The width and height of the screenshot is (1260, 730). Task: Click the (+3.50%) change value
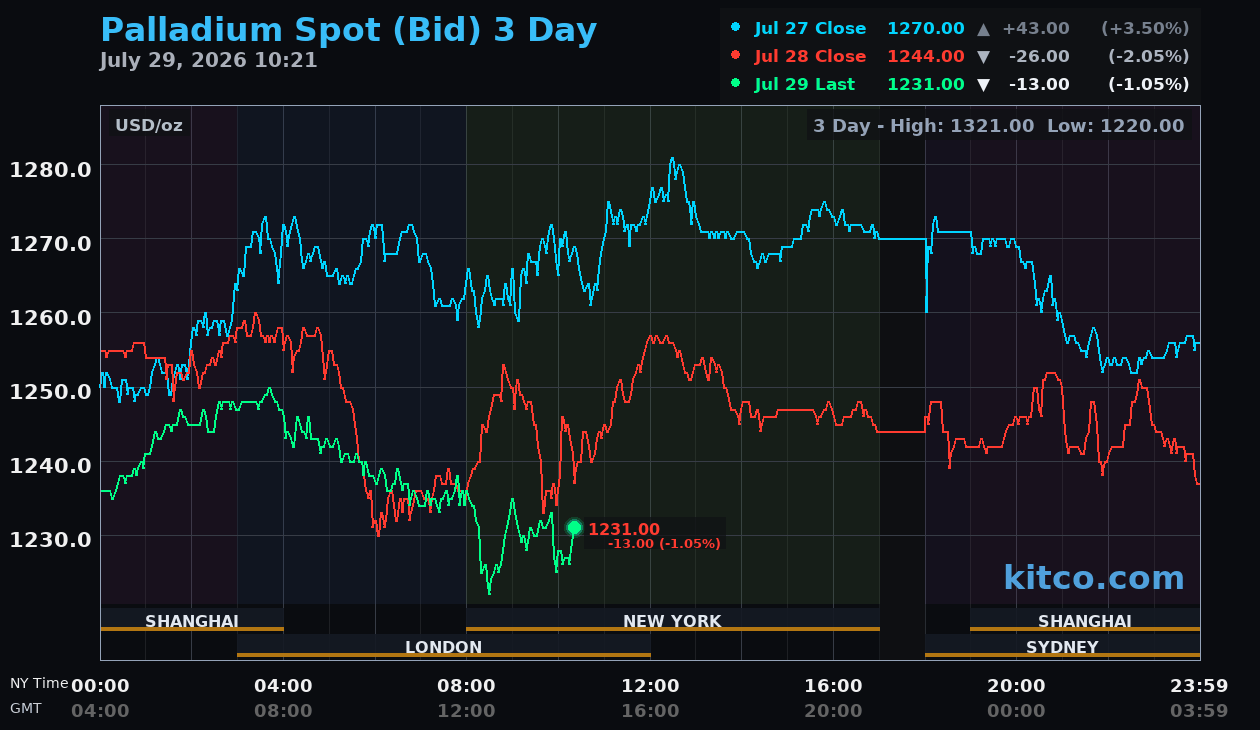[1145, 29]
